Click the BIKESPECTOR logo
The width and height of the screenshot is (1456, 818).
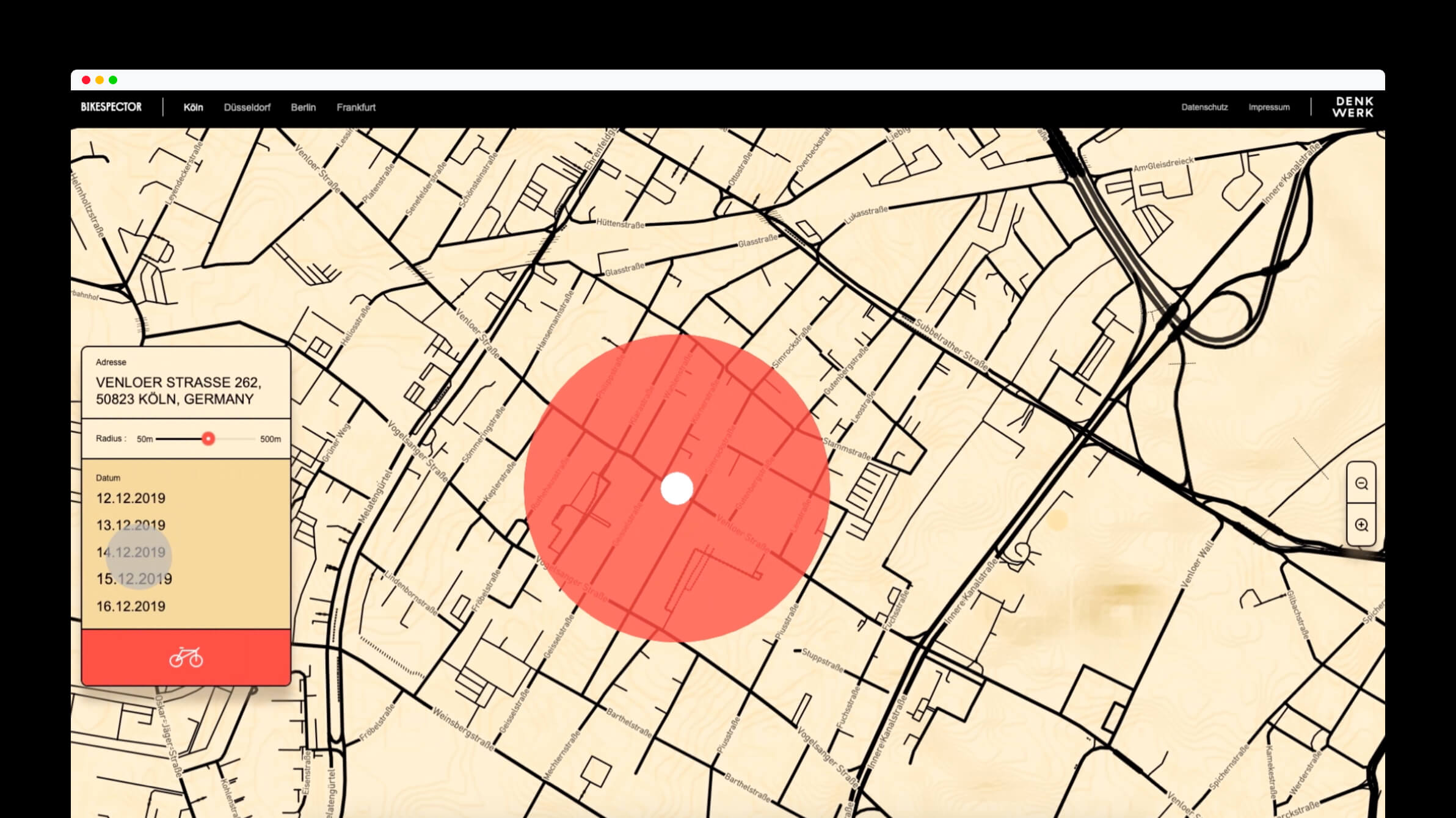(x=111, y=107)
